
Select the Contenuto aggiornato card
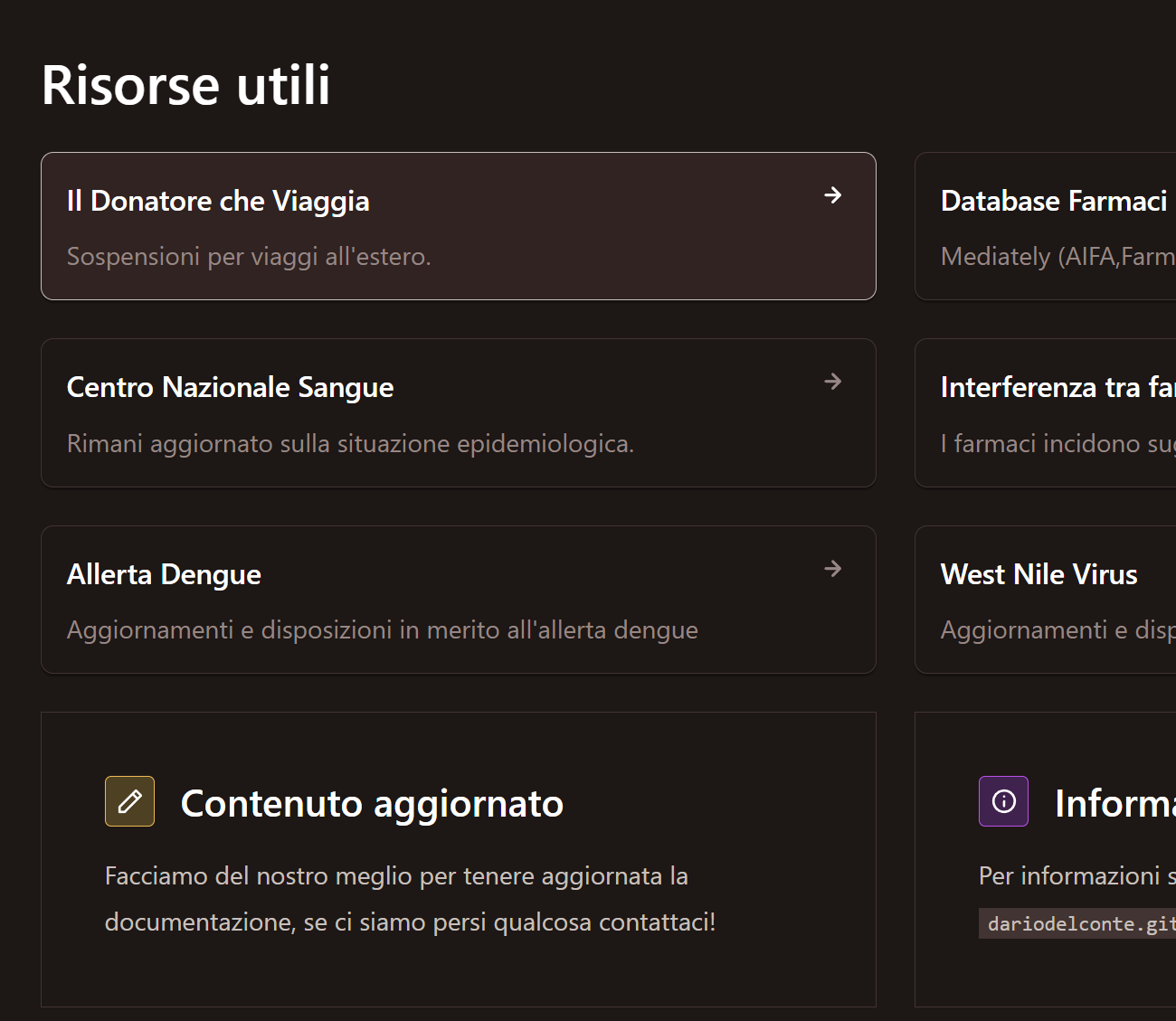pyautogui.click(x=459, y=859)
